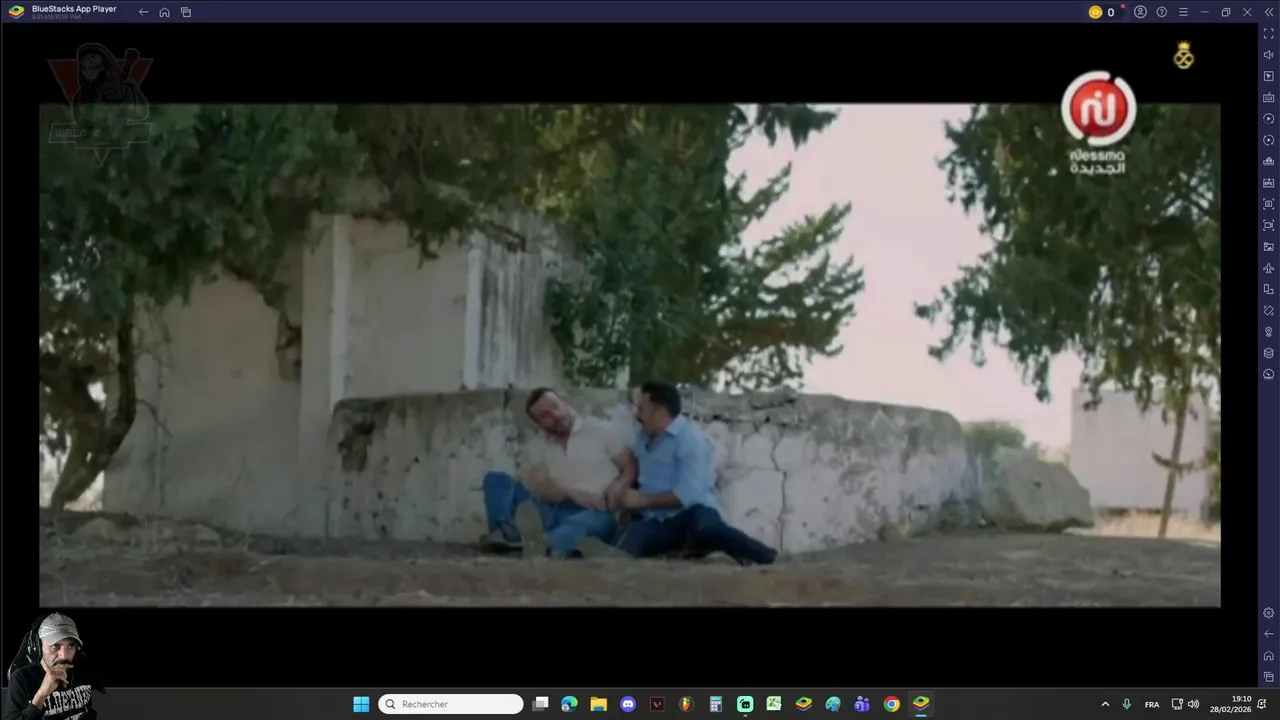Focus the Rechercher taskbar search box

point(450,704)
